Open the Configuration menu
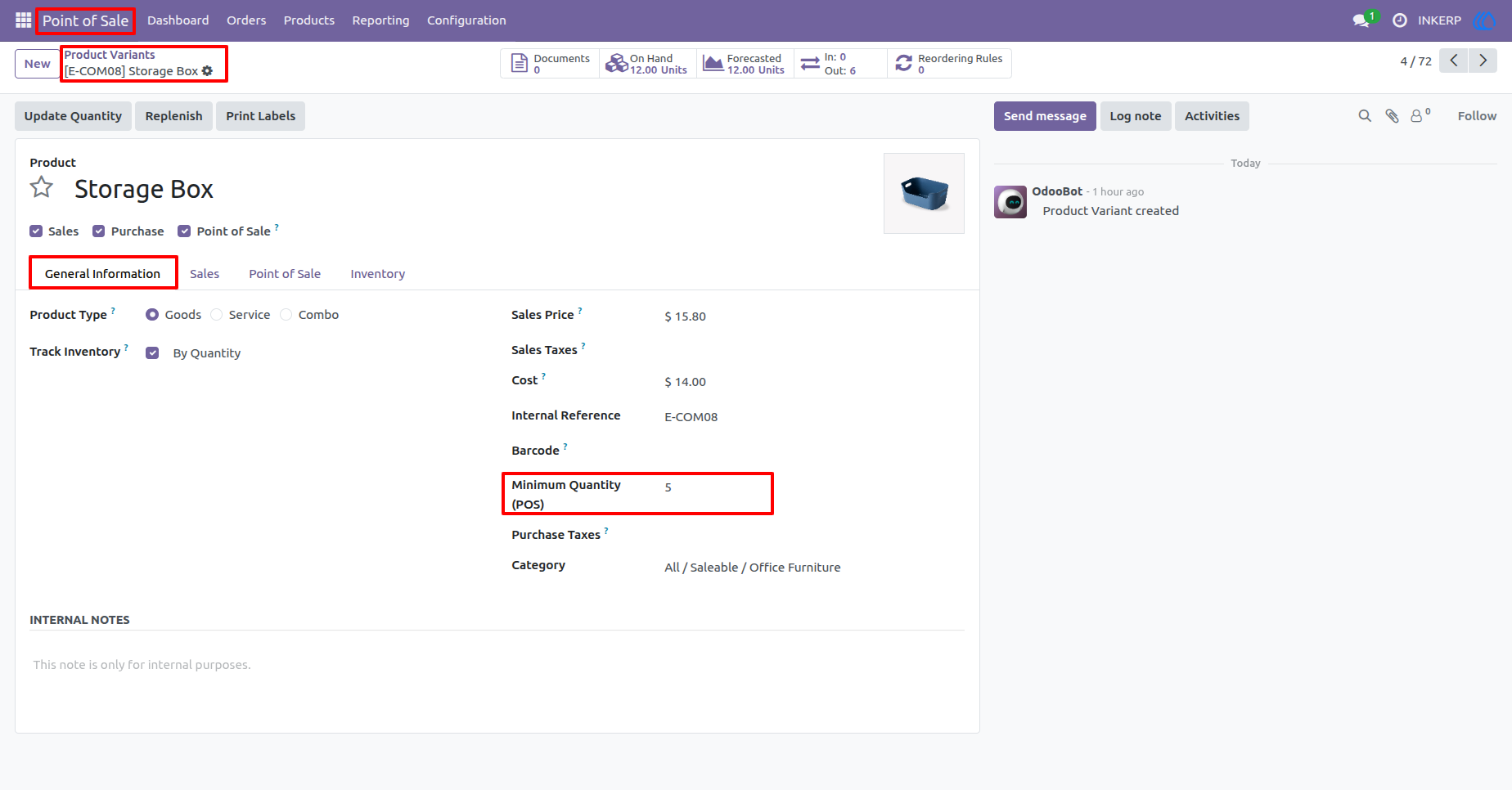This screenshot has height=790, width=1512. tap(466, 20)
